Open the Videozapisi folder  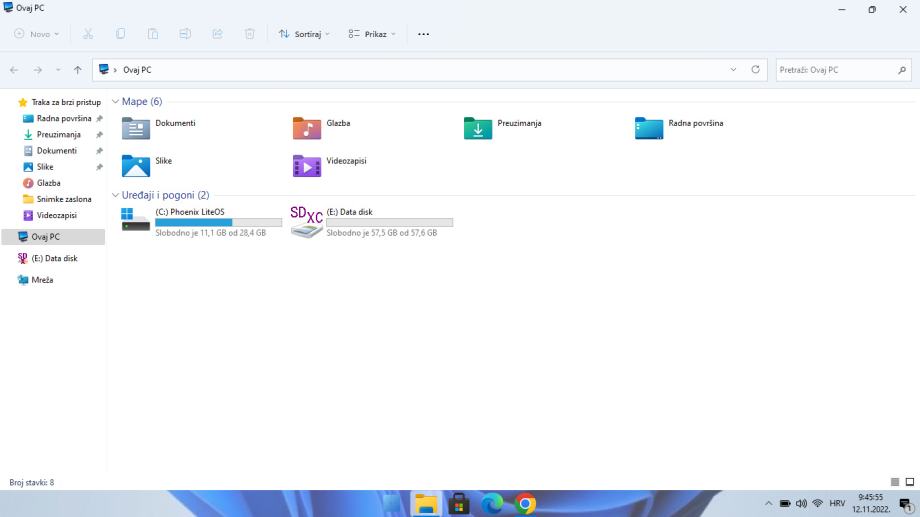(x=307, y=165)
